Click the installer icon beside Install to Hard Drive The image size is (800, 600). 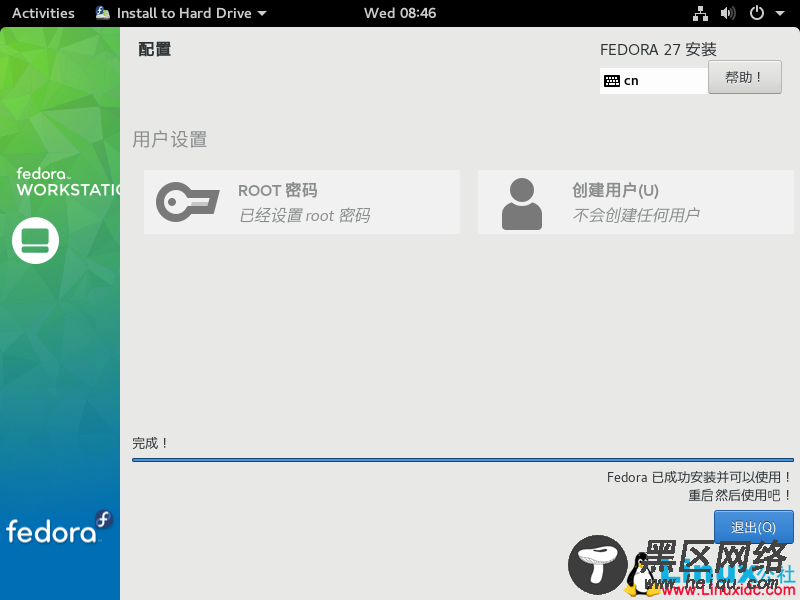pos(103,13)
